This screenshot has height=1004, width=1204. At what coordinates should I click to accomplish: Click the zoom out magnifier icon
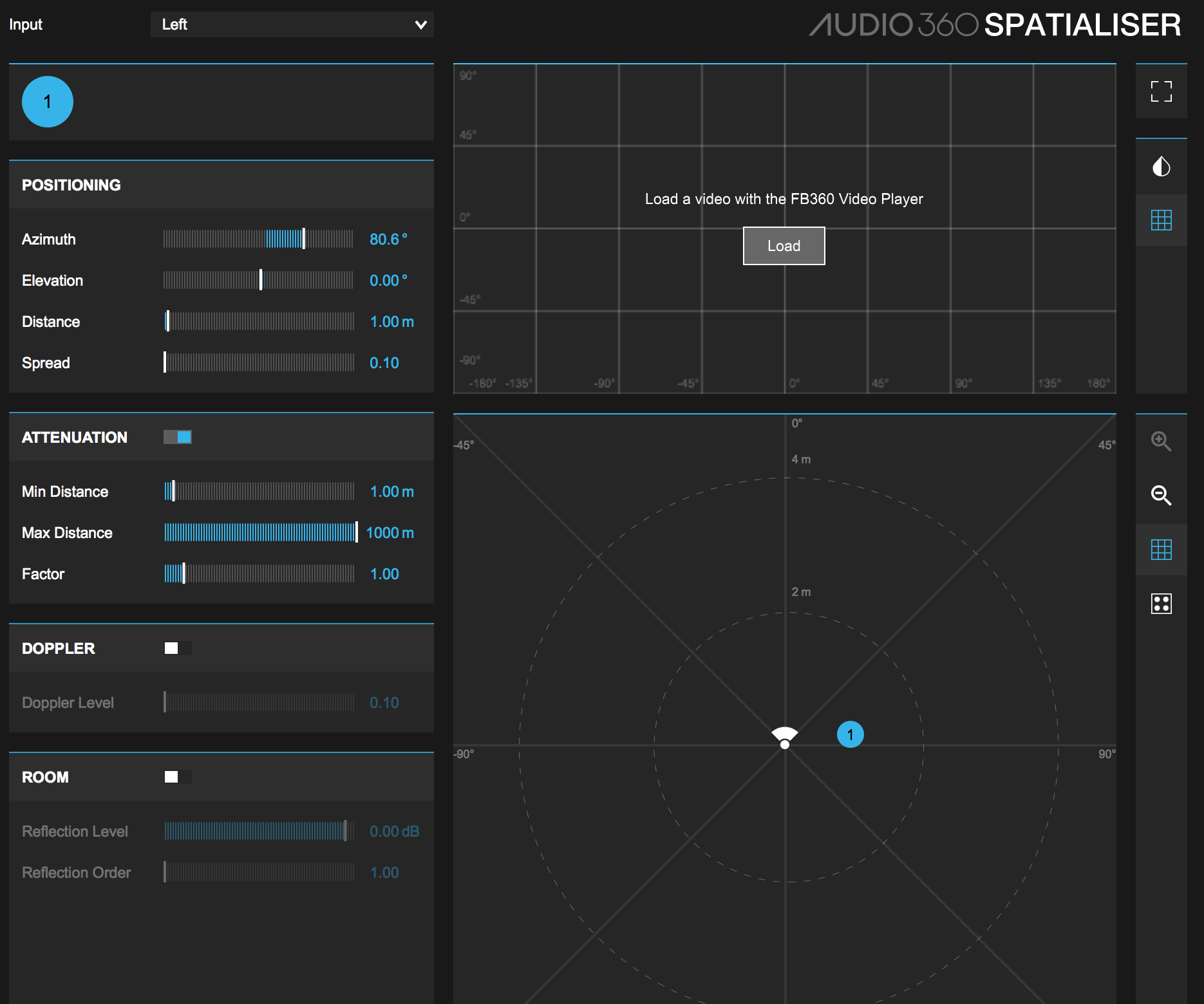(1161, 495)
